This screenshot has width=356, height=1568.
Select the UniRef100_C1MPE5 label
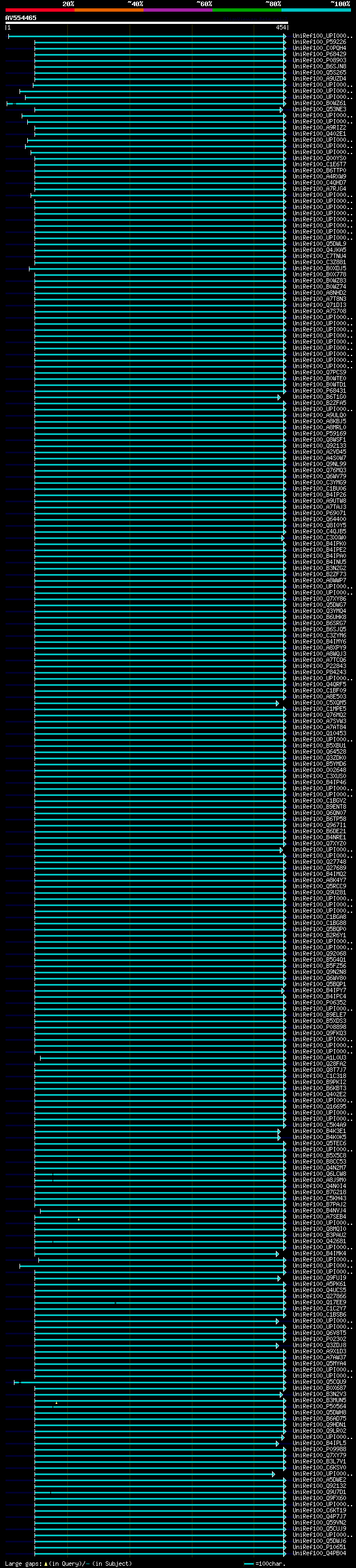(319, 709)
